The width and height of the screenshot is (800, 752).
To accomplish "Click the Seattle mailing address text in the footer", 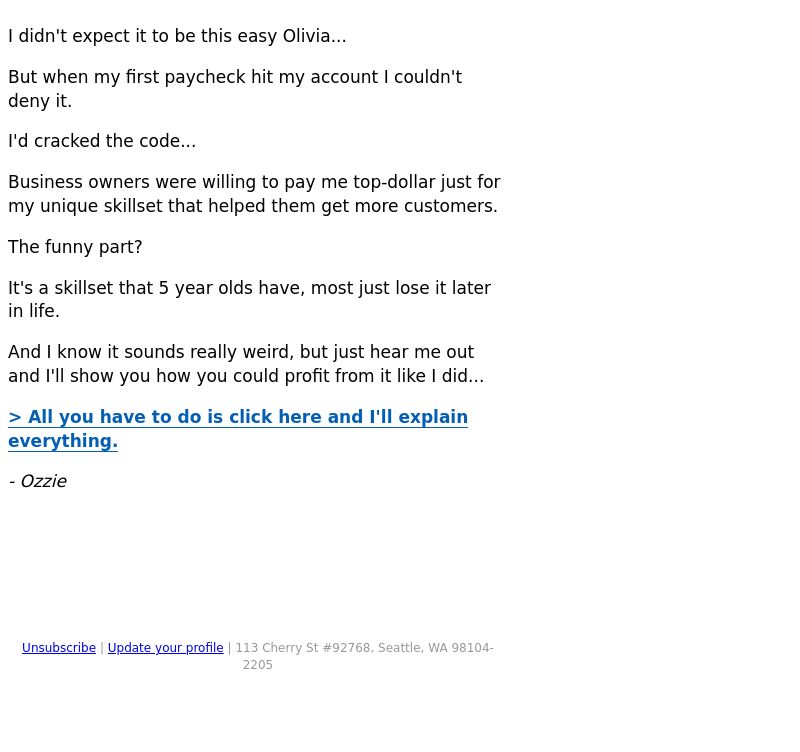I will pos(364,656).
